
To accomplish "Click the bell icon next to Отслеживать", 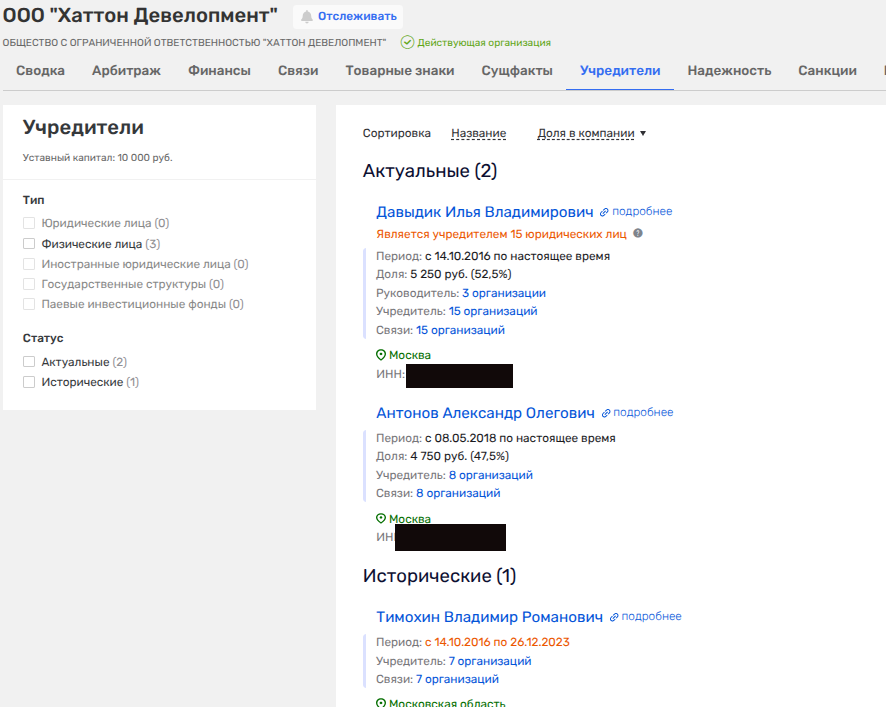I will [x=307, y=16].
